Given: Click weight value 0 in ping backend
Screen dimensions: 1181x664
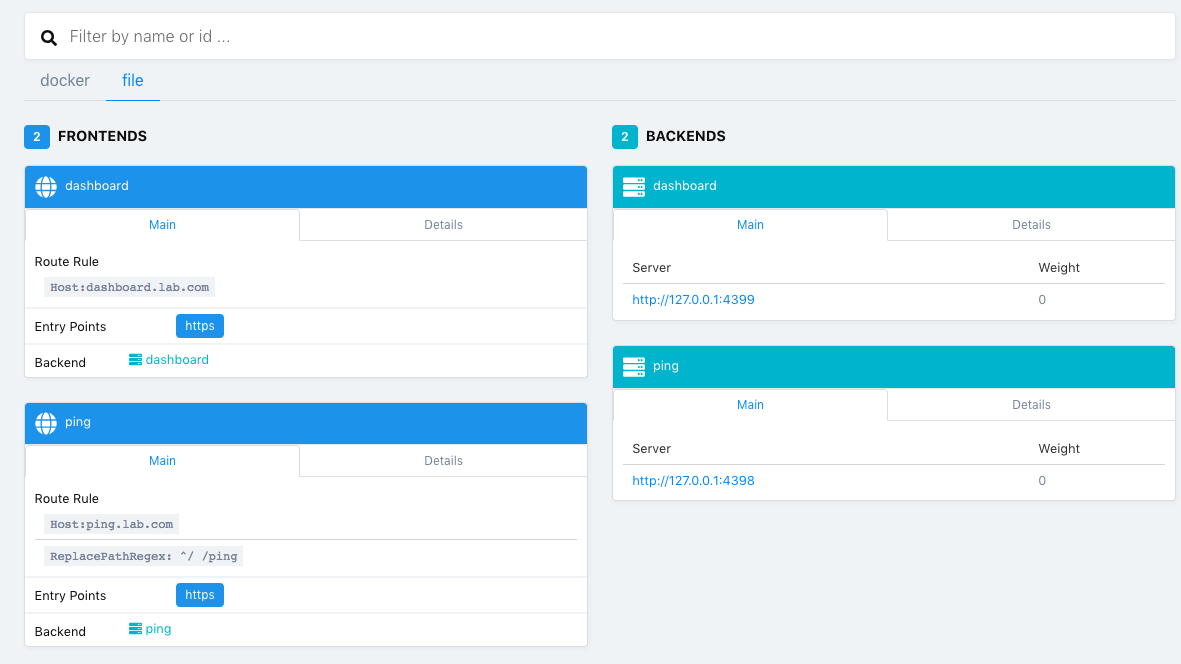Looking at the screenshot, I should pos(1042,480).
